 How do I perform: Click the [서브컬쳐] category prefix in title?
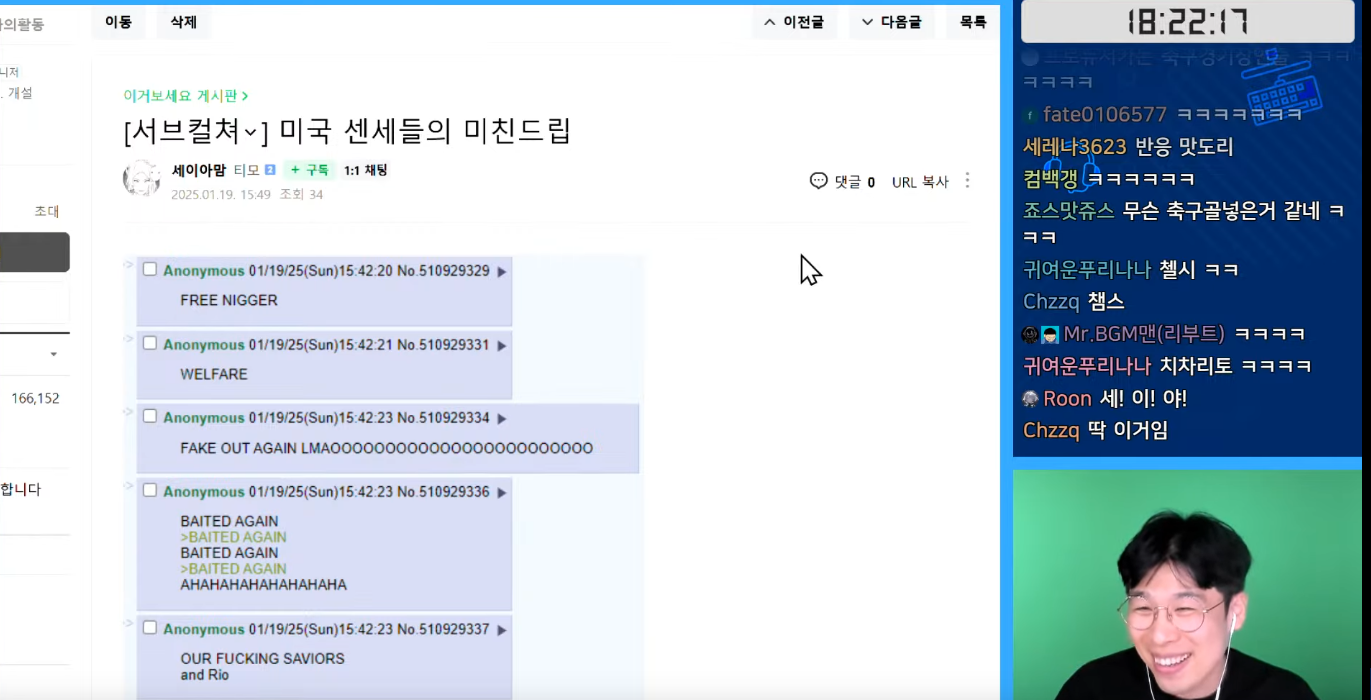coord(196,131)
